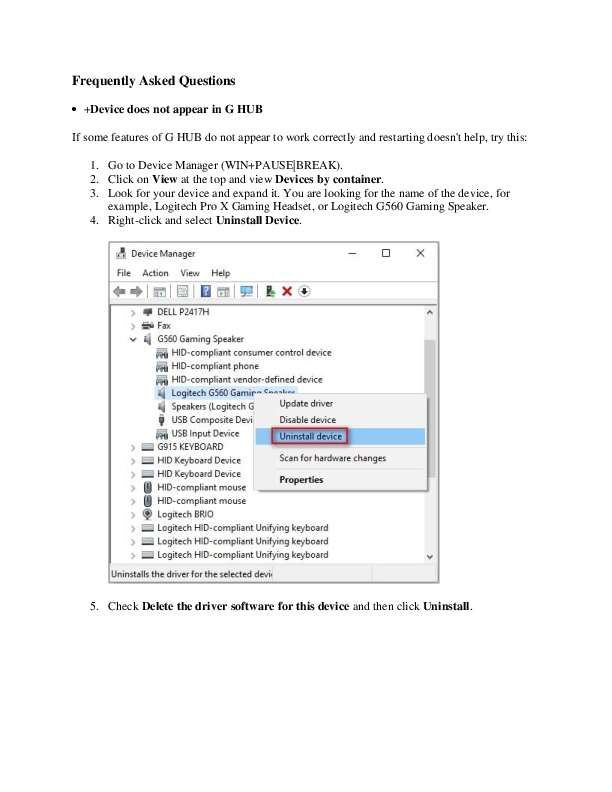Toggle the Show/Hide Console Tree toolbar icon
The height and width of the screenshot is (792, 612).
(160, 291)
